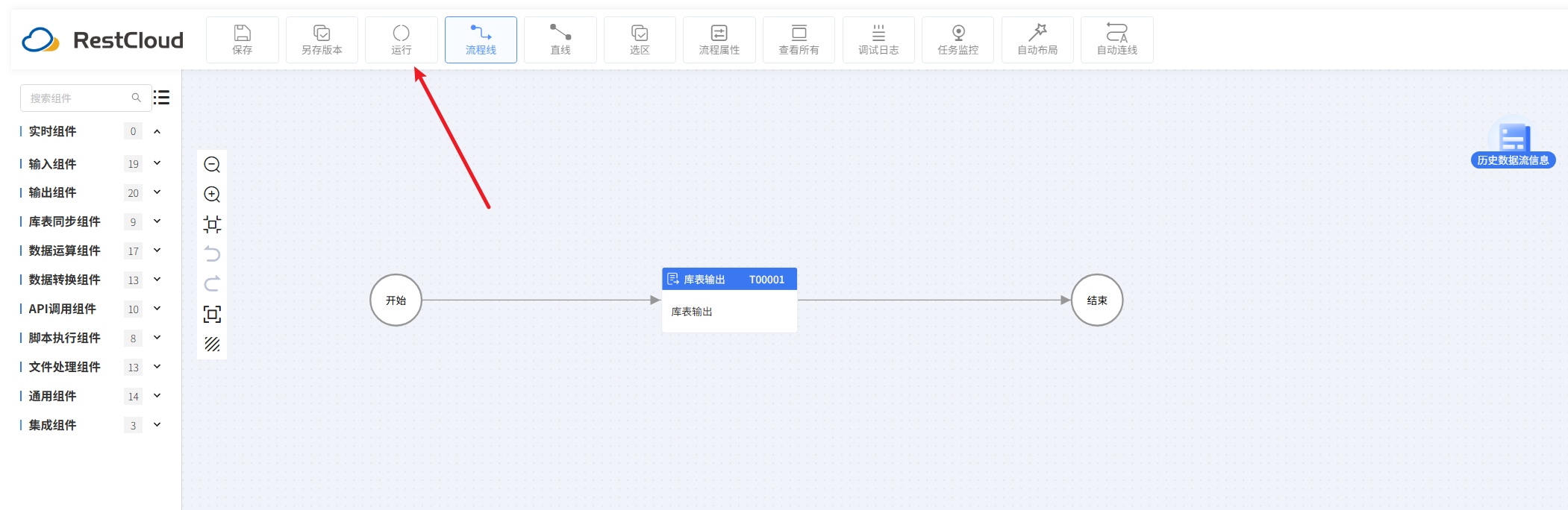The height and width of the screenshot is (510, 1568).
Task: Expand the 集成组件 category chevron
Action: pos(157,425)
